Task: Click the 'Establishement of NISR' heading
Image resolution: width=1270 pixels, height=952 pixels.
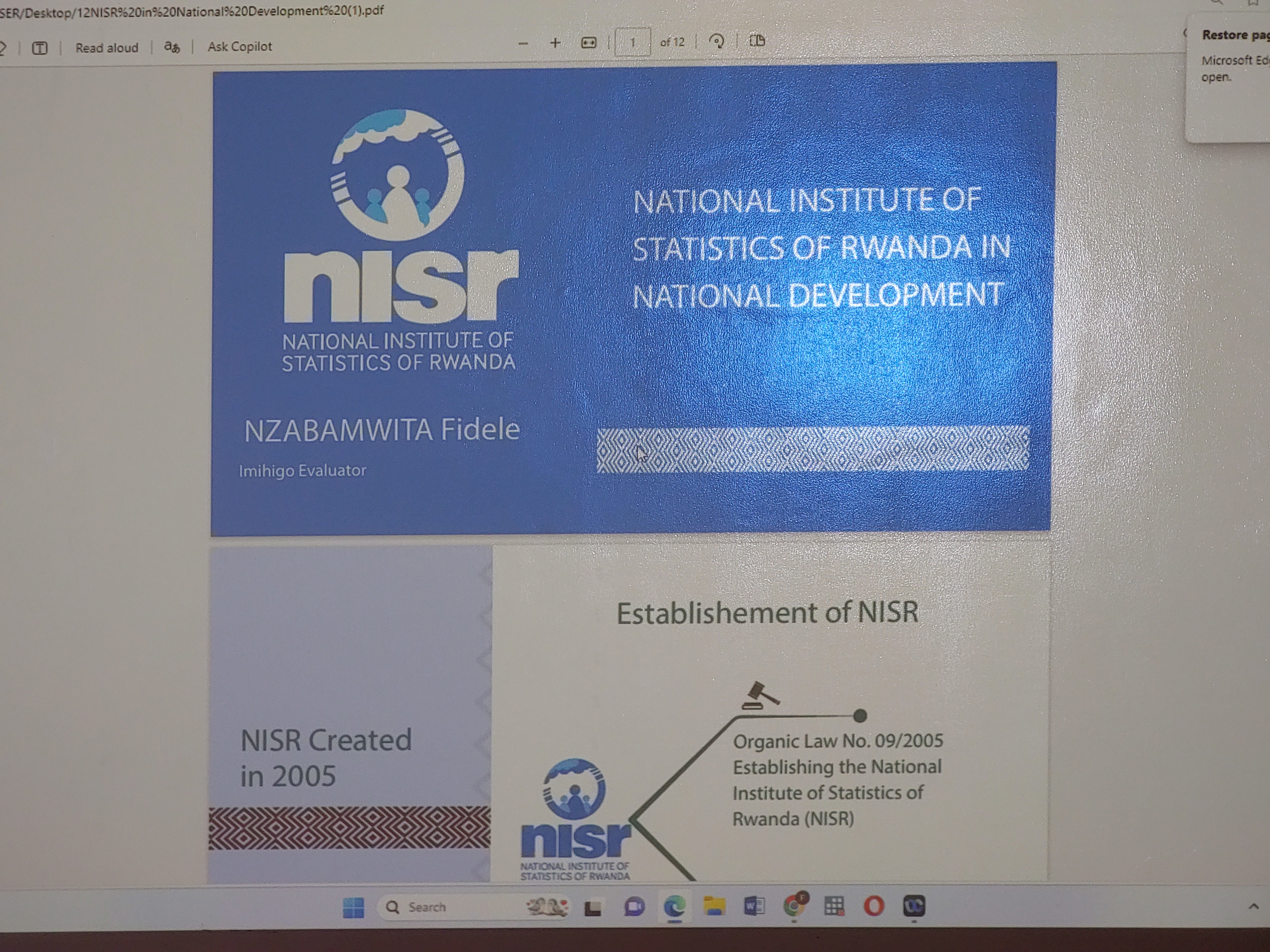Action: pyautogui.click(x=767, y=613)
